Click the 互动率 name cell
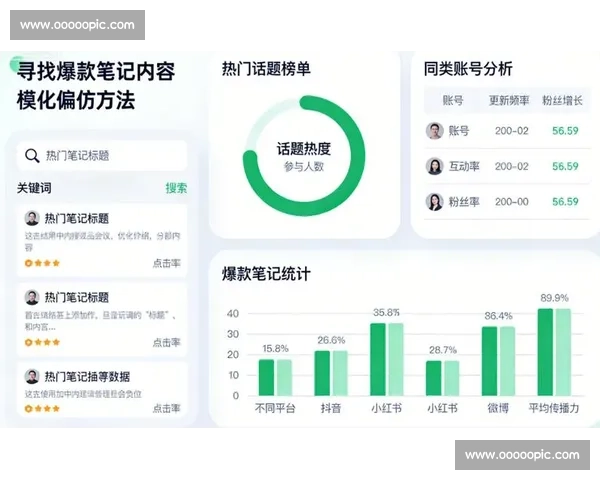 [464, 167]
